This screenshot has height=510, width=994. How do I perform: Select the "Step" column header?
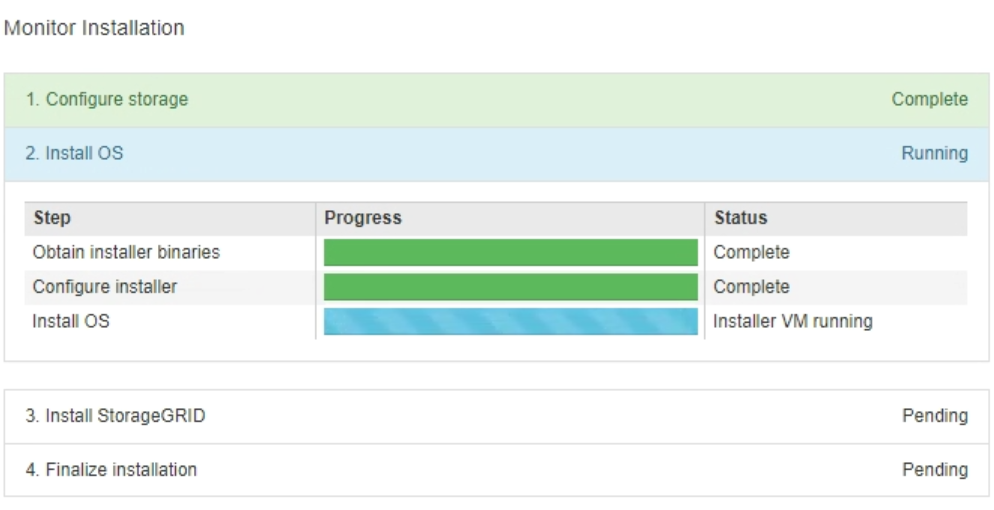pyautogui.click(x=52, y=217)
